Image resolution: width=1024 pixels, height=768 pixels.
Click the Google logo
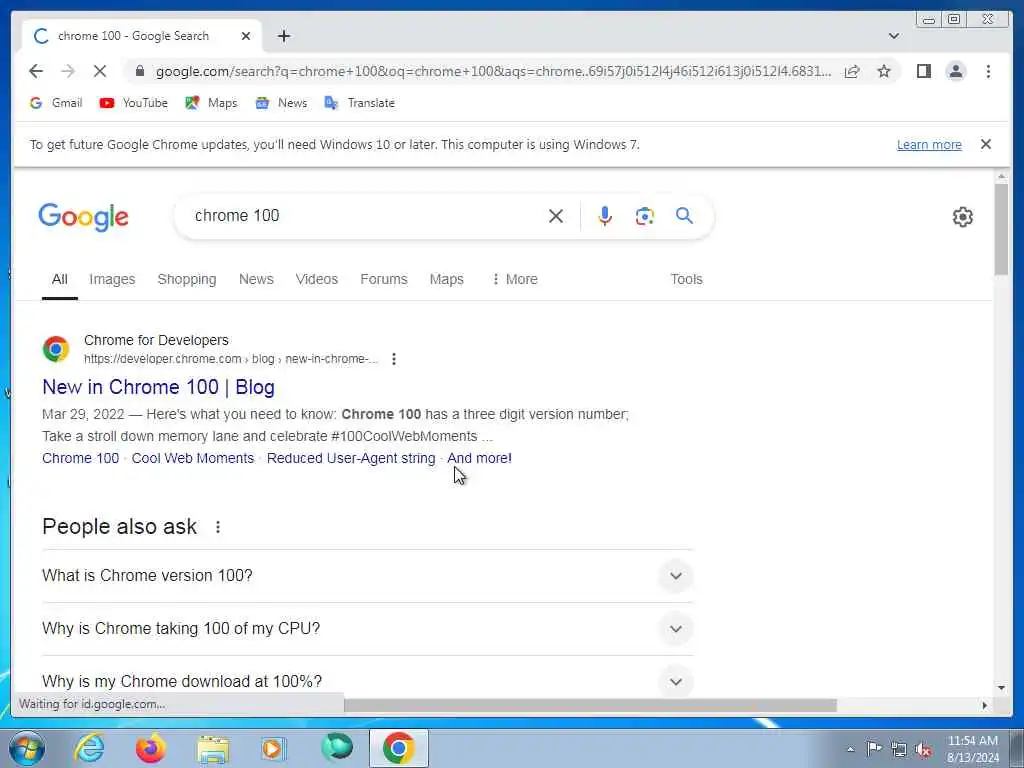[x=84, y=216]
